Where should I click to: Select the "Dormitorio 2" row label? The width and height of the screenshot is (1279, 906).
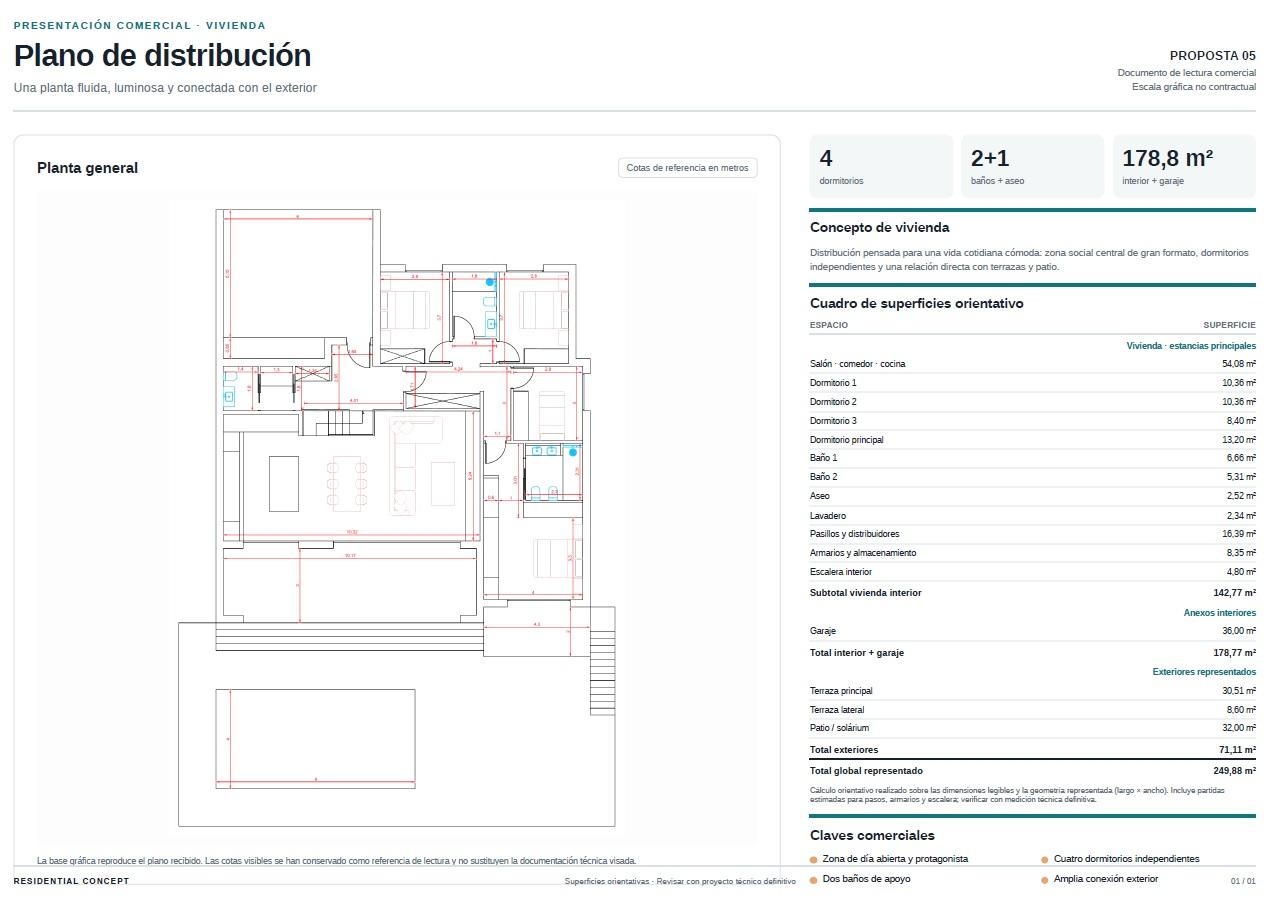[x=833, y=402]
